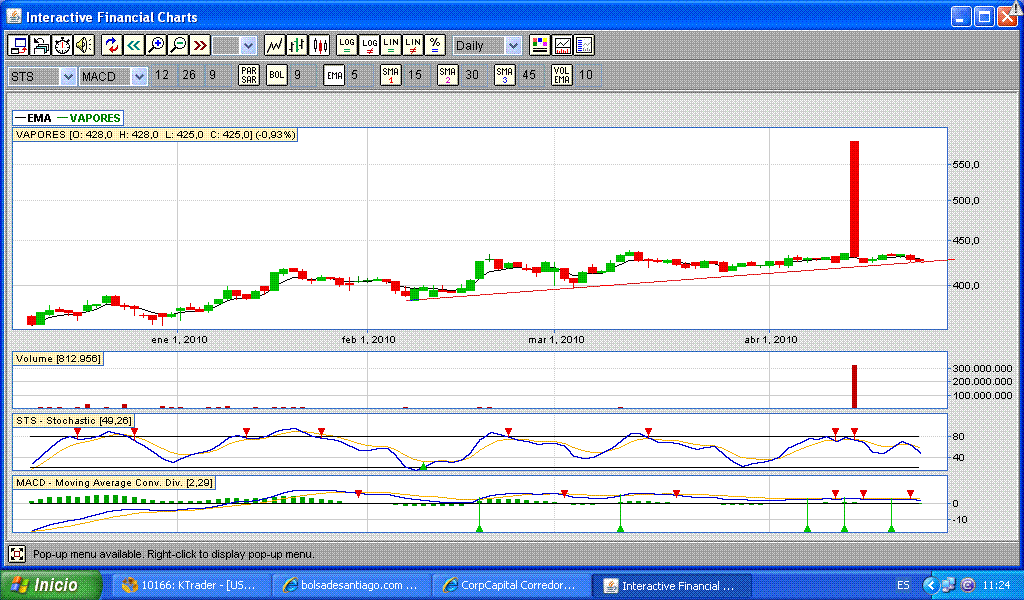
Task: Click the MACD Moving Average Conv. Div. label
Action: click(x=114, y=482)
